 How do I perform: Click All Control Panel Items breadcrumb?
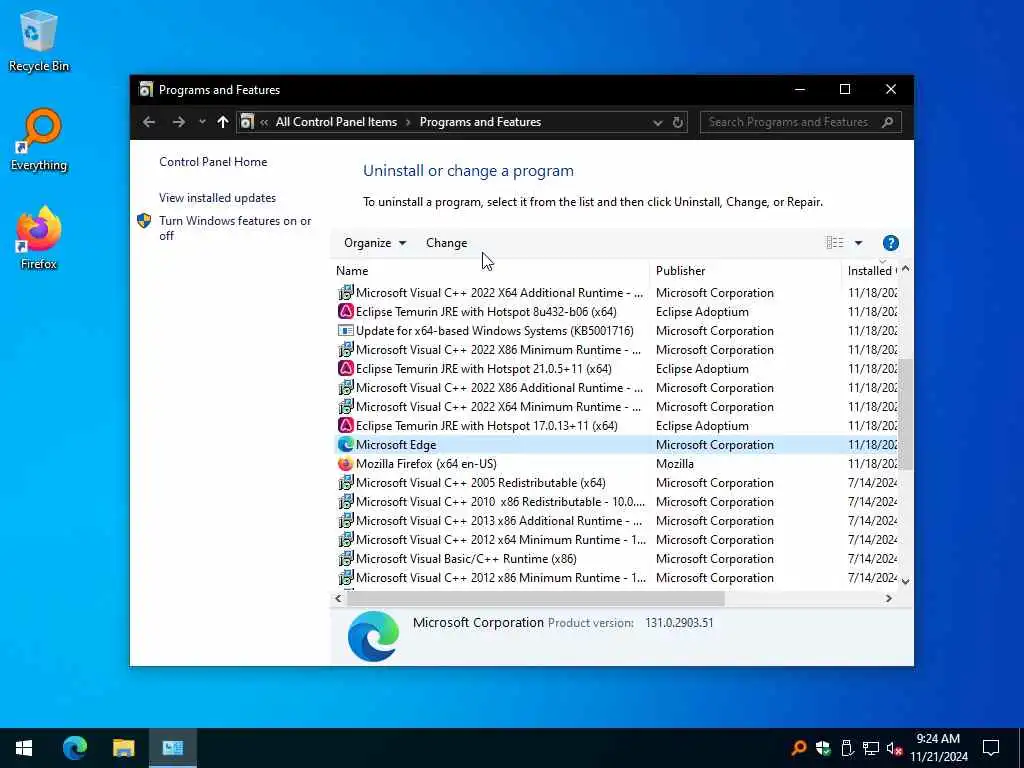(336, 122)
